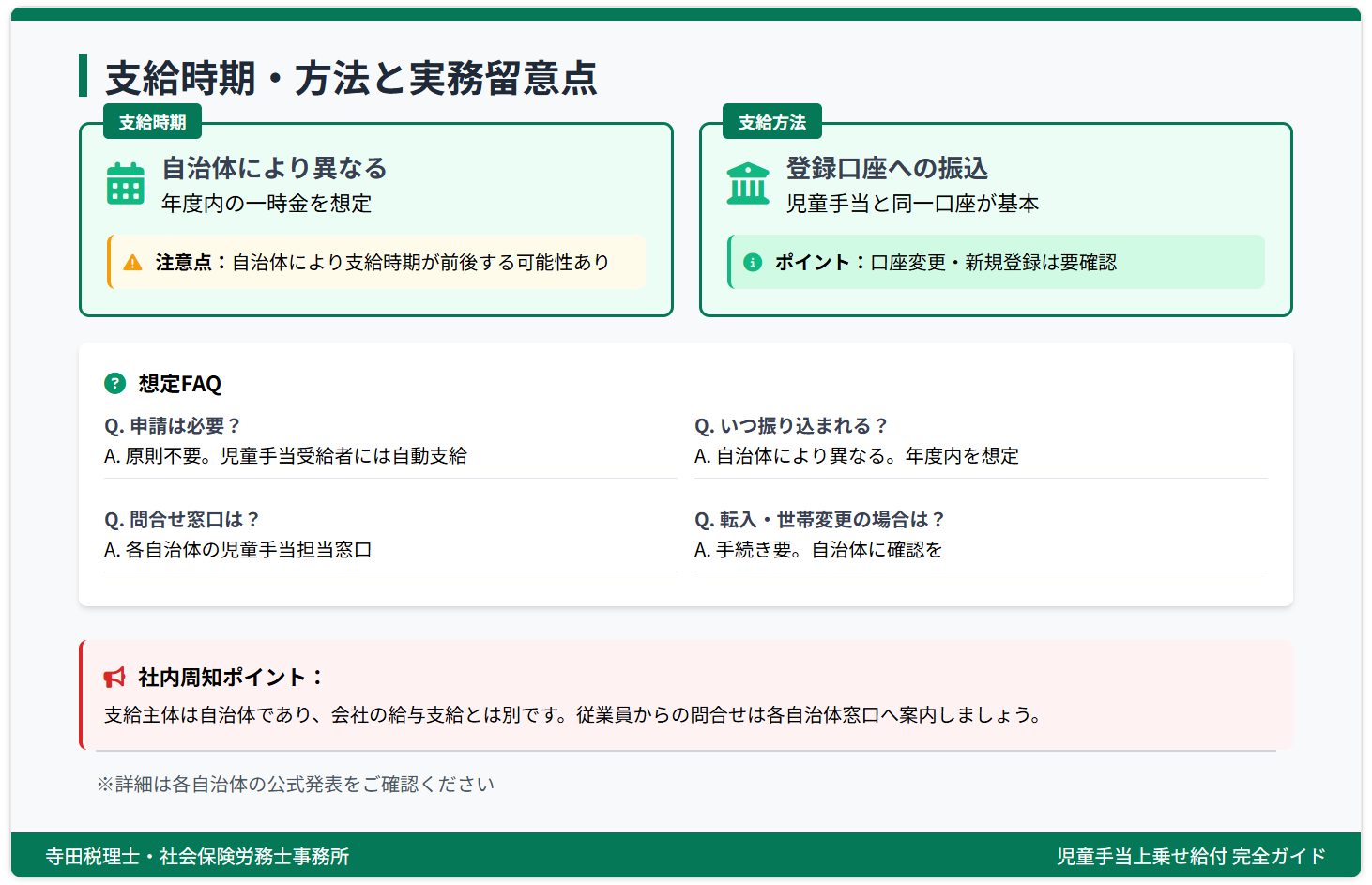Click the green ポイント notice box
1372x885 pixels.
(997, 262)
